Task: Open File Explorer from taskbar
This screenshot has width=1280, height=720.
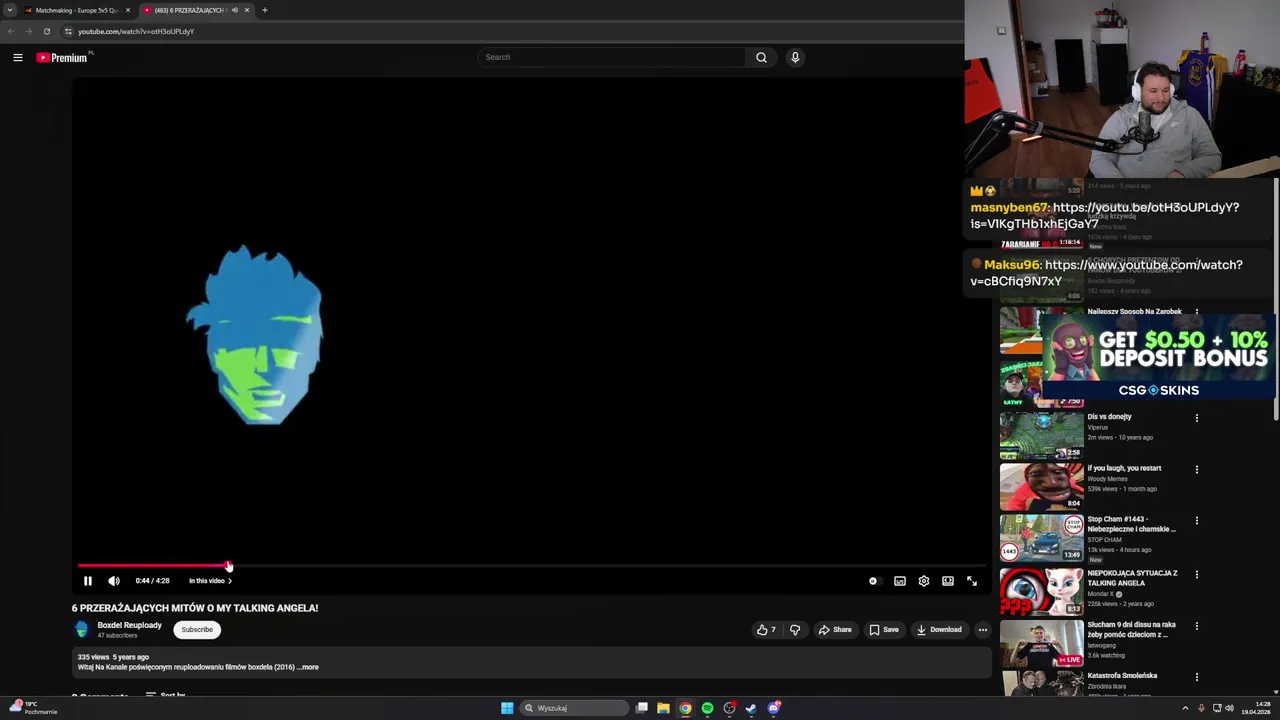Action: [x=663, y=708]
